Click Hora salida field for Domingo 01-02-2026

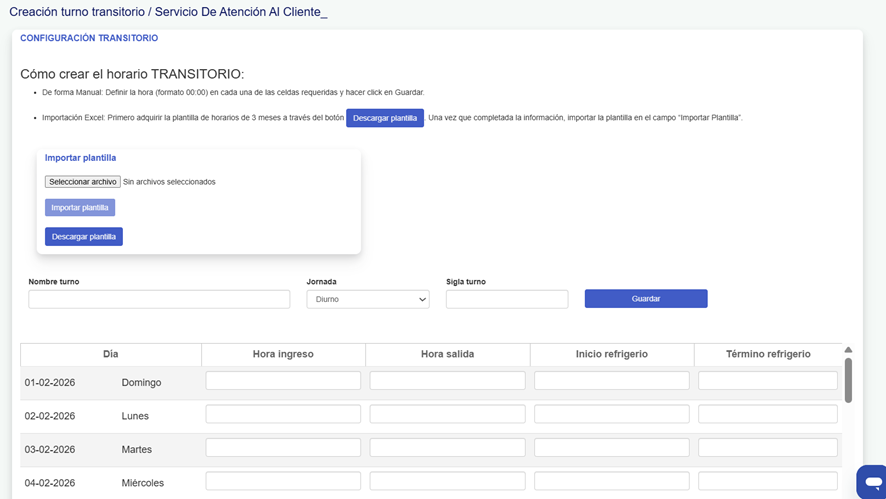[447, 381]
